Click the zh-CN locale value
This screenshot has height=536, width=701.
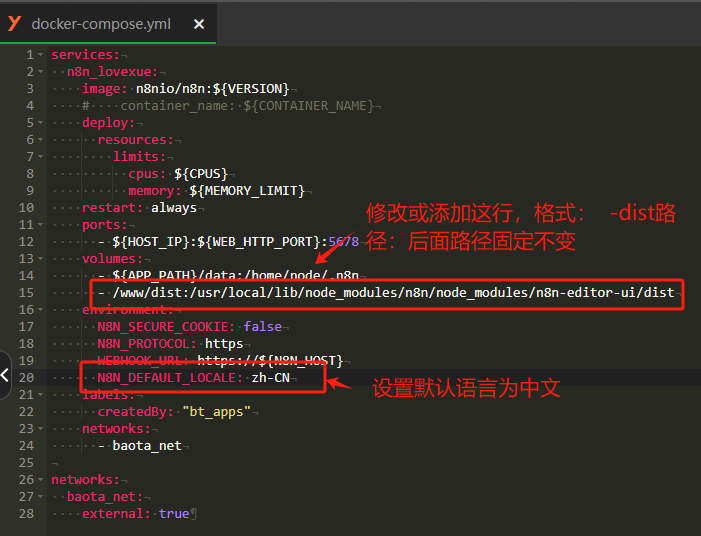pos(270,377)
